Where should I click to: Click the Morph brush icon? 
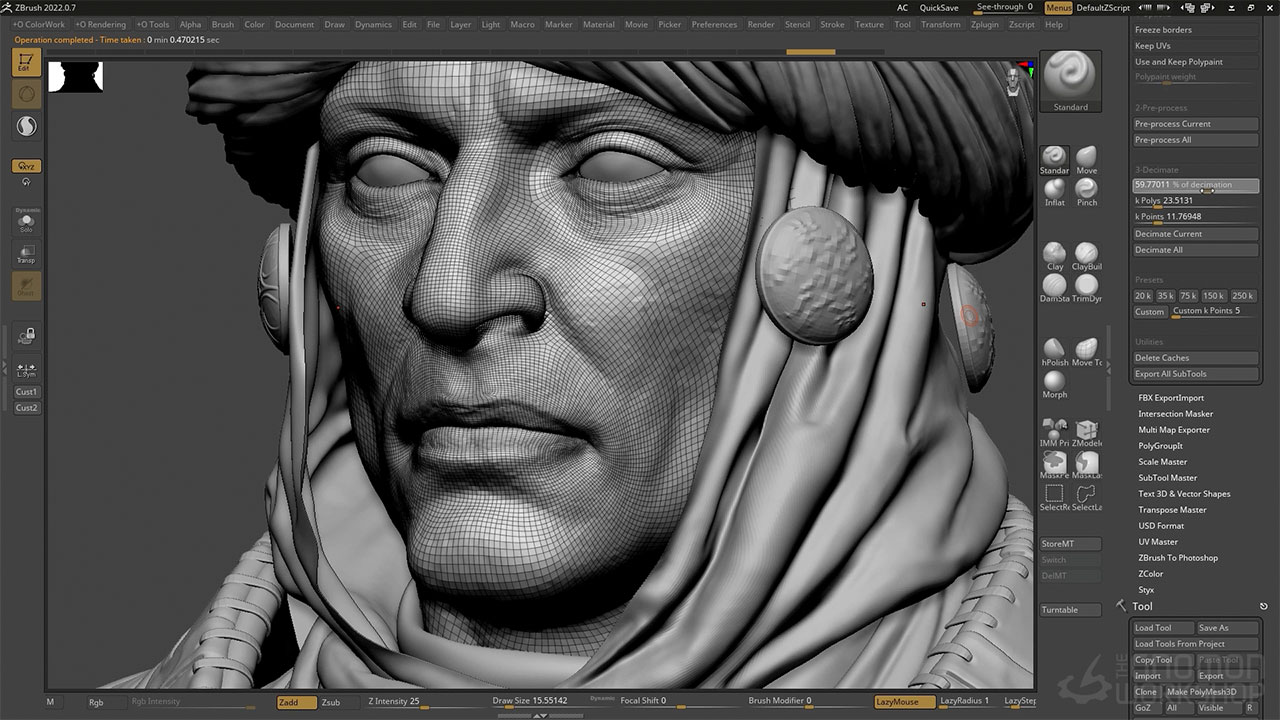click(x=1054, y=381)
